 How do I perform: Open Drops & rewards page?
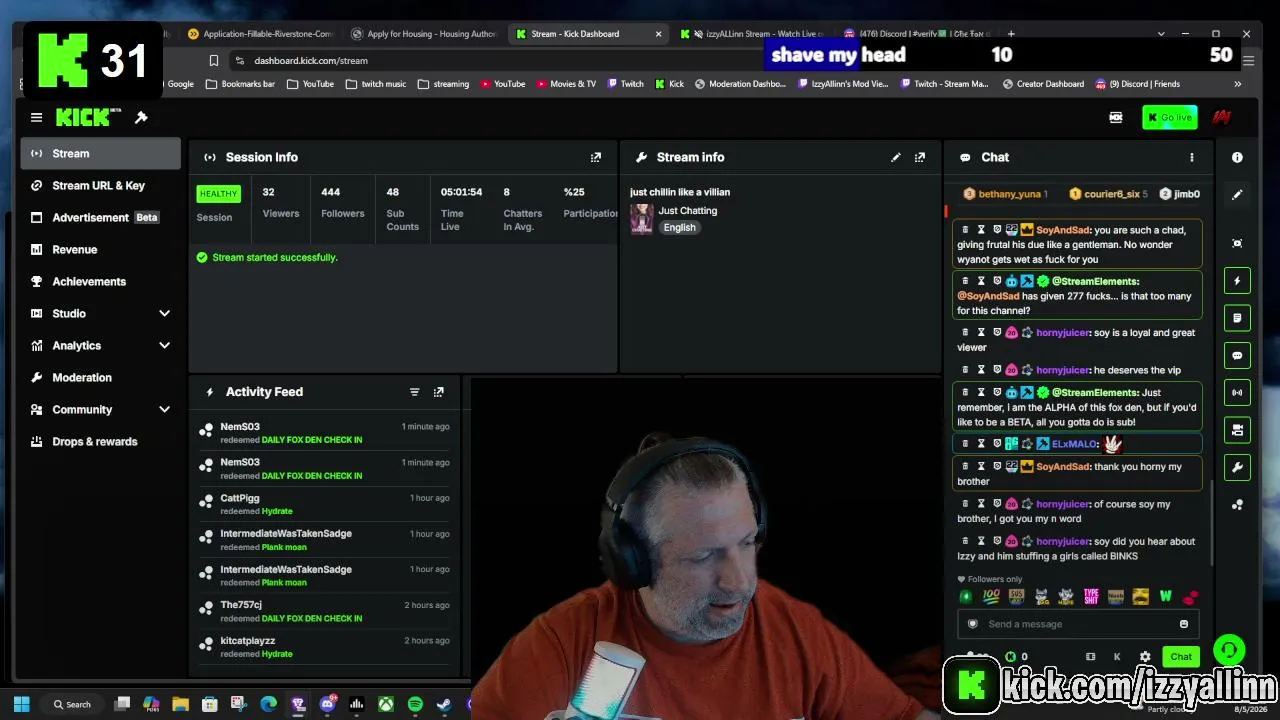[100, 441]
